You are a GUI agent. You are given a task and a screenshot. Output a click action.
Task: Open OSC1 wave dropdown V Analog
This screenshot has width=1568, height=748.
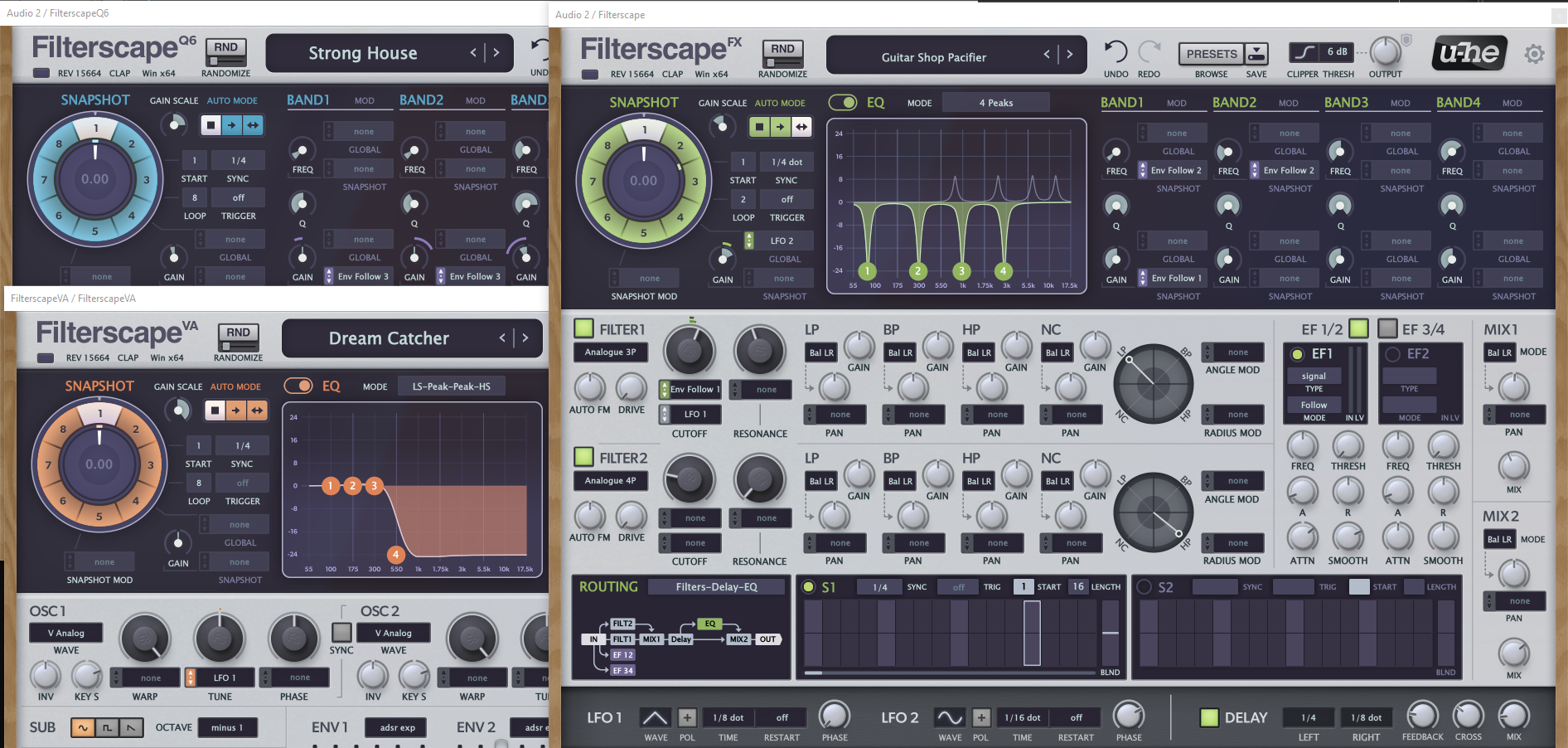[66, 633]
